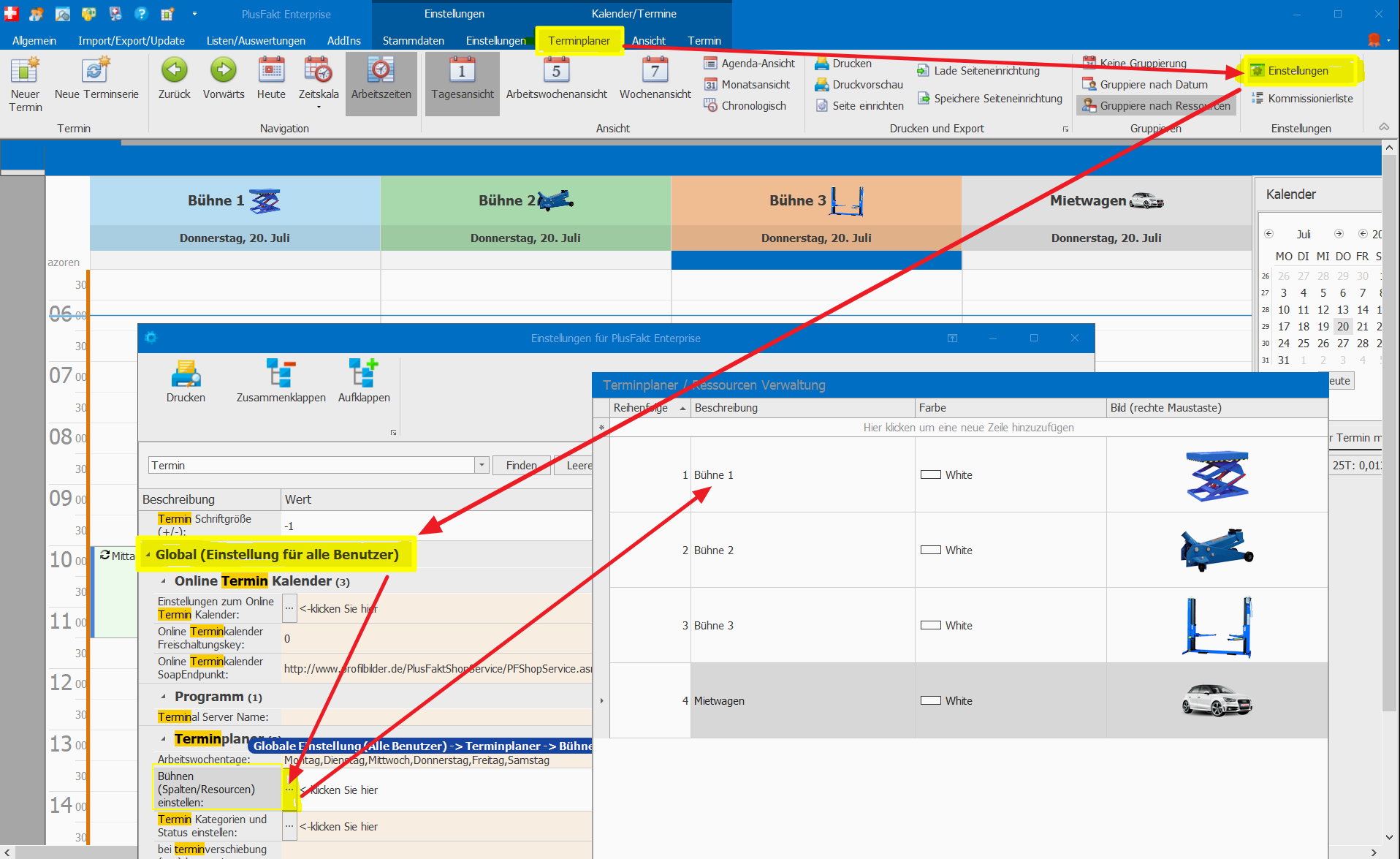Open the Stammdaten ribbon tab
Image resolution: width=1400 pixels, height=859 pixels.
pyautogui.click(x=414, y=41)
